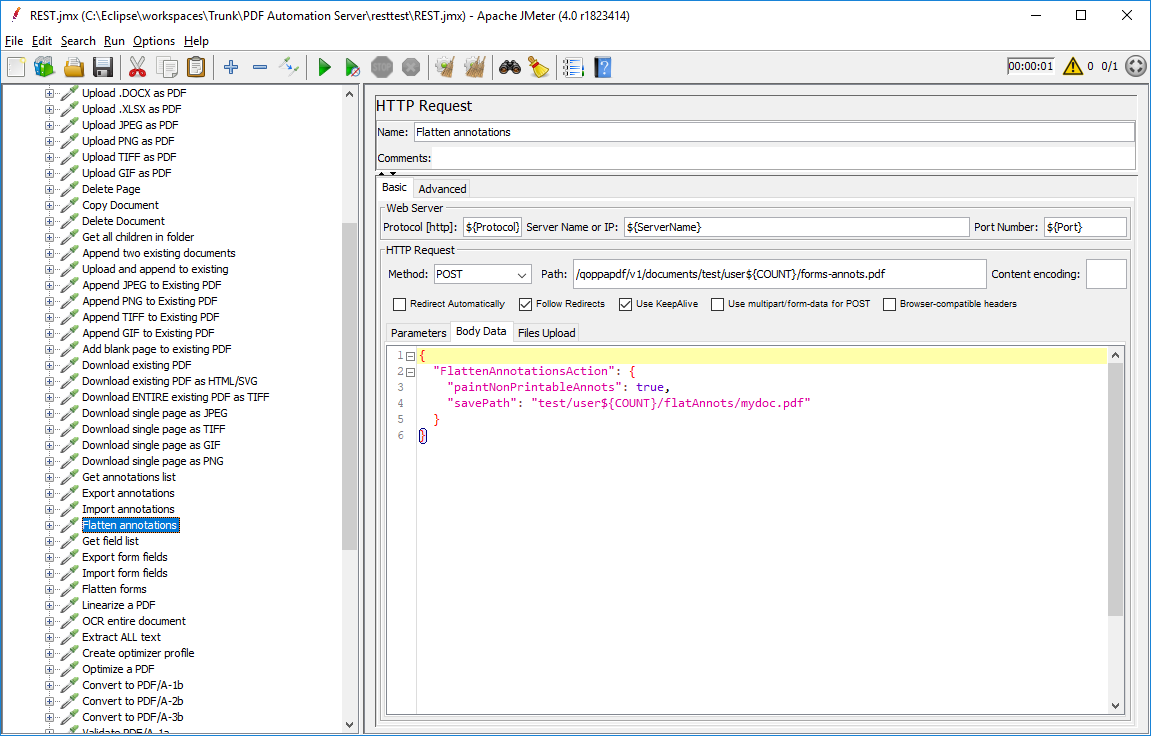Select Linearize a PDF tree item
This screenshot has width=1151, height=736.
click(x=118, y=605)
